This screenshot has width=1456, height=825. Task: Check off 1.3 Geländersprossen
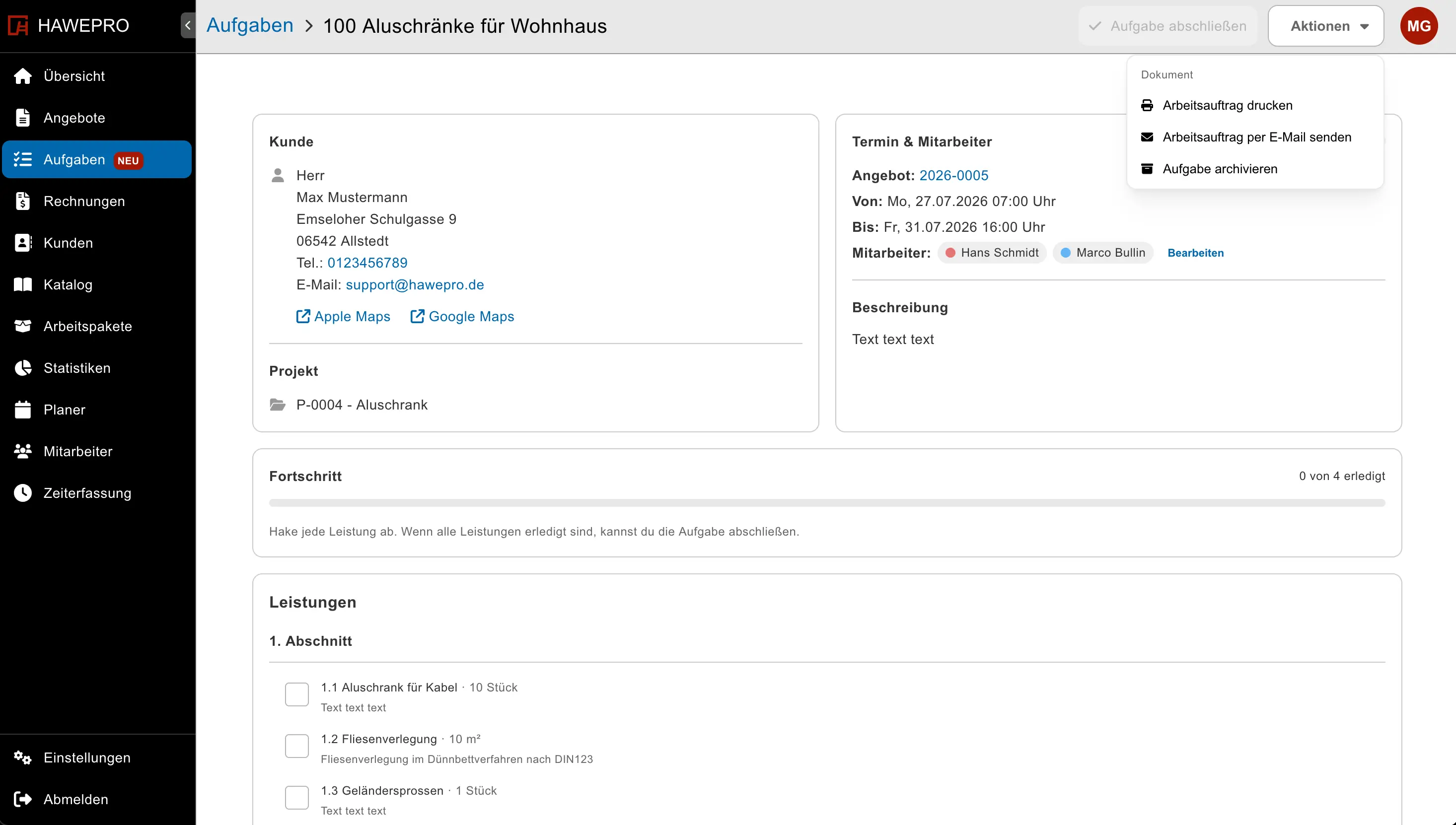297,797
